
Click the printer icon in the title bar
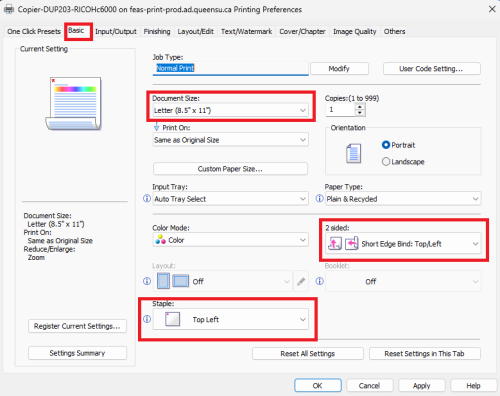coord(9,9)
